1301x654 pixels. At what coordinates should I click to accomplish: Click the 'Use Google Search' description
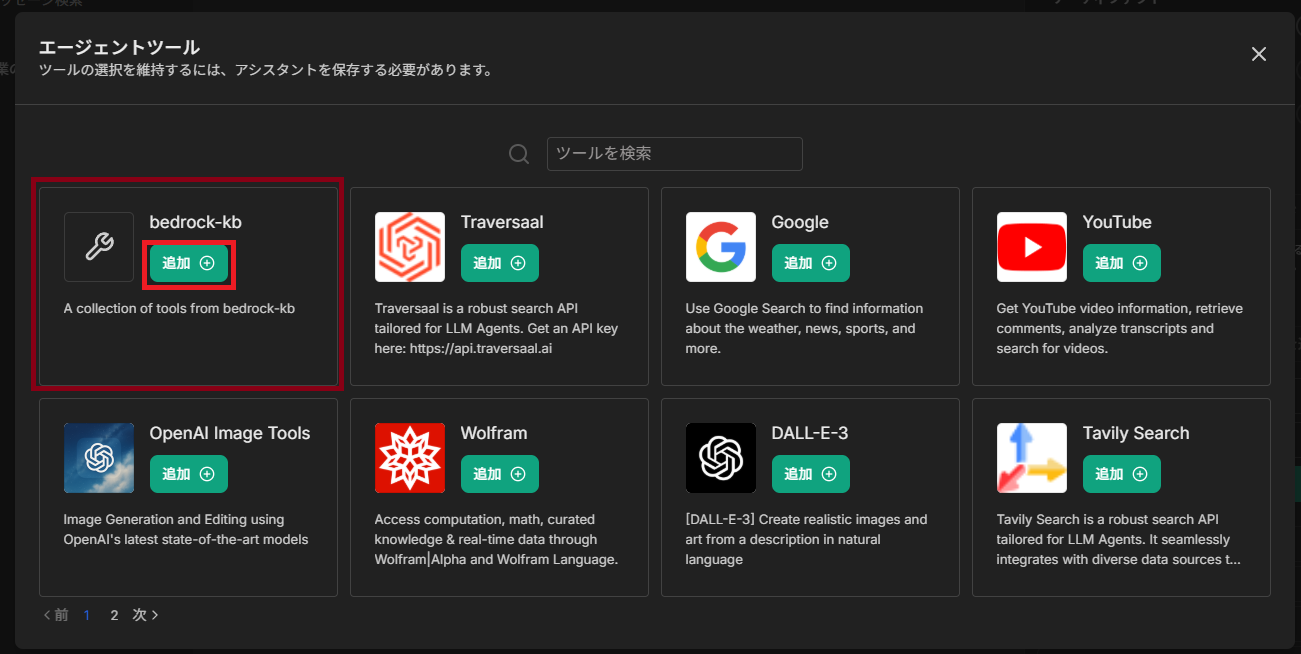805,328
